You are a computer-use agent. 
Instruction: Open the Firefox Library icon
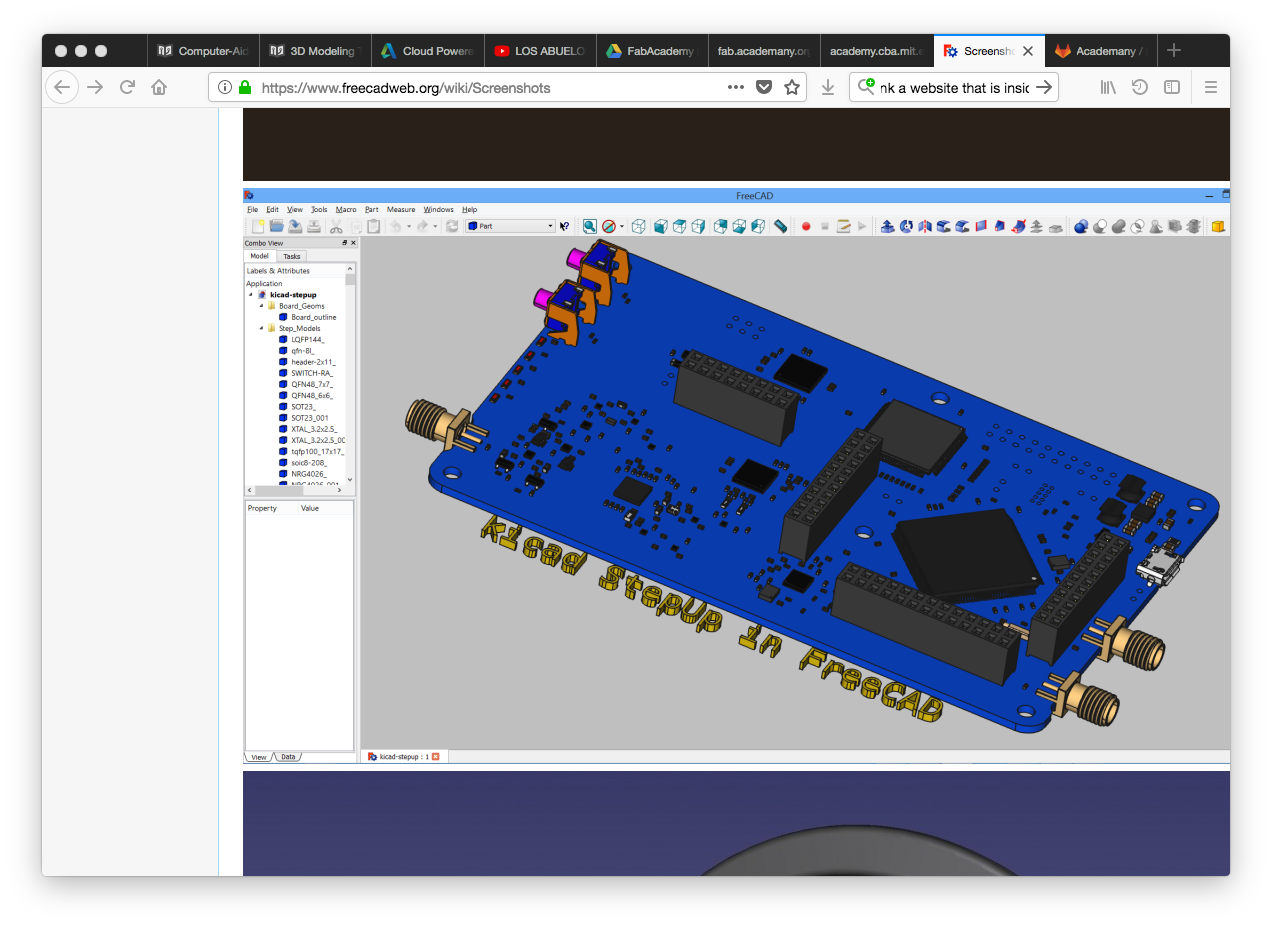pyautogui.click(x=1108, y=87)
